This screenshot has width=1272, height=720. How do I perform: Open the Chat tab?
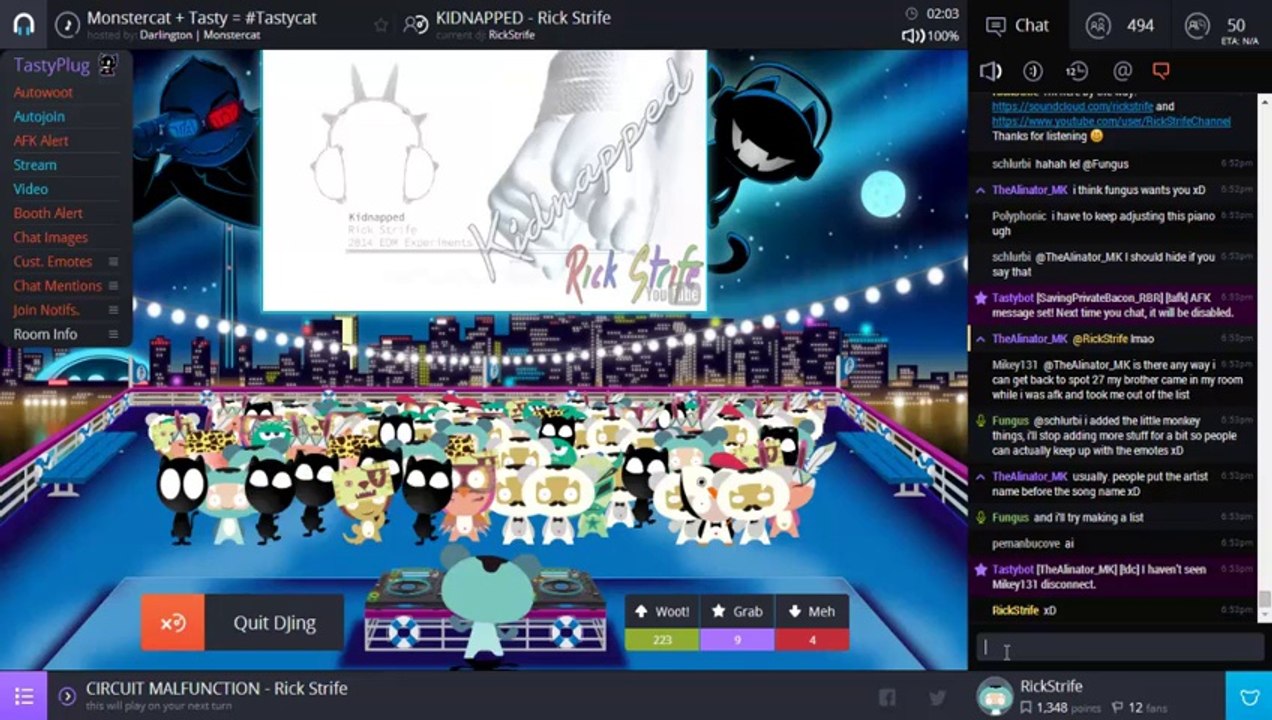click(1018, 25)
